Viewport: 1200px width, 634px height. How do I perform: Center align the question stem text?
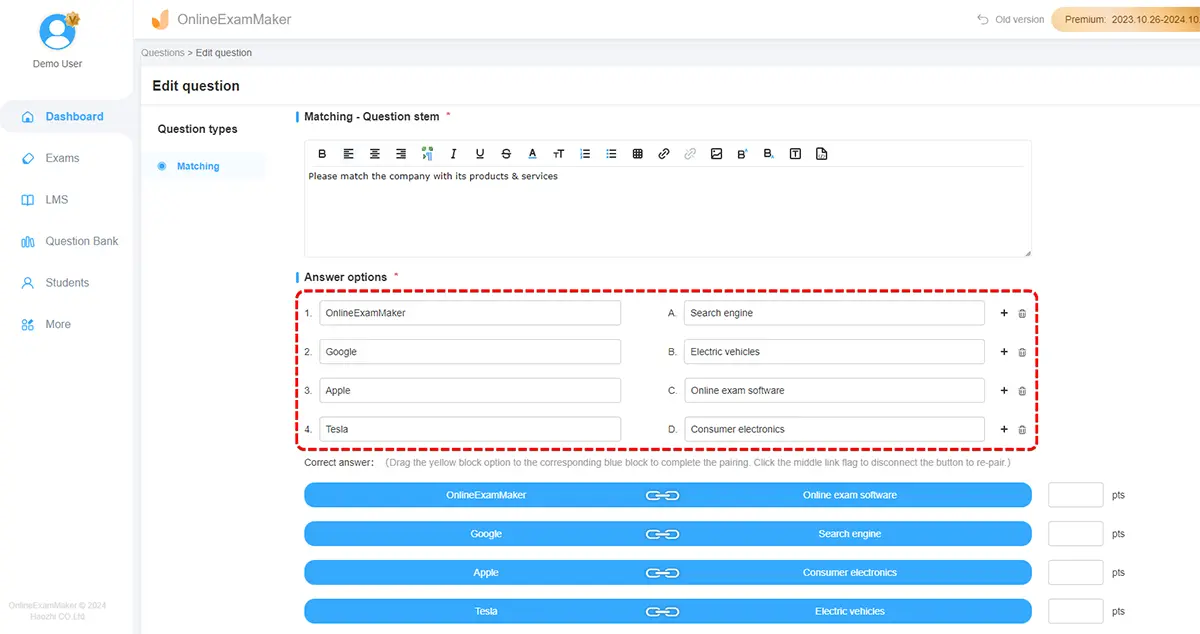375,154
